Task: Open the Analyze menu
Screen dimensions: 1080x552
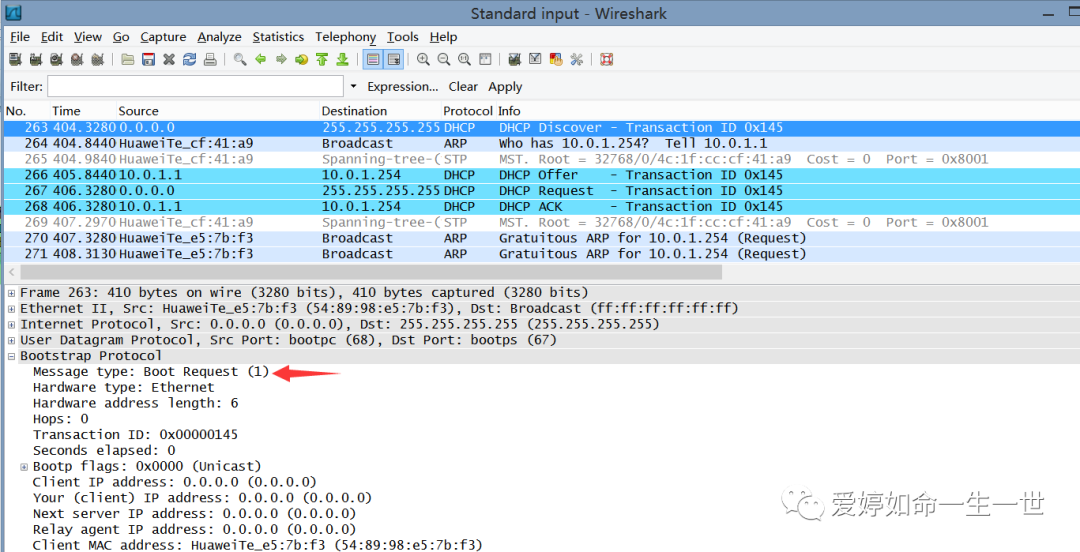Action: click(219, 37)
